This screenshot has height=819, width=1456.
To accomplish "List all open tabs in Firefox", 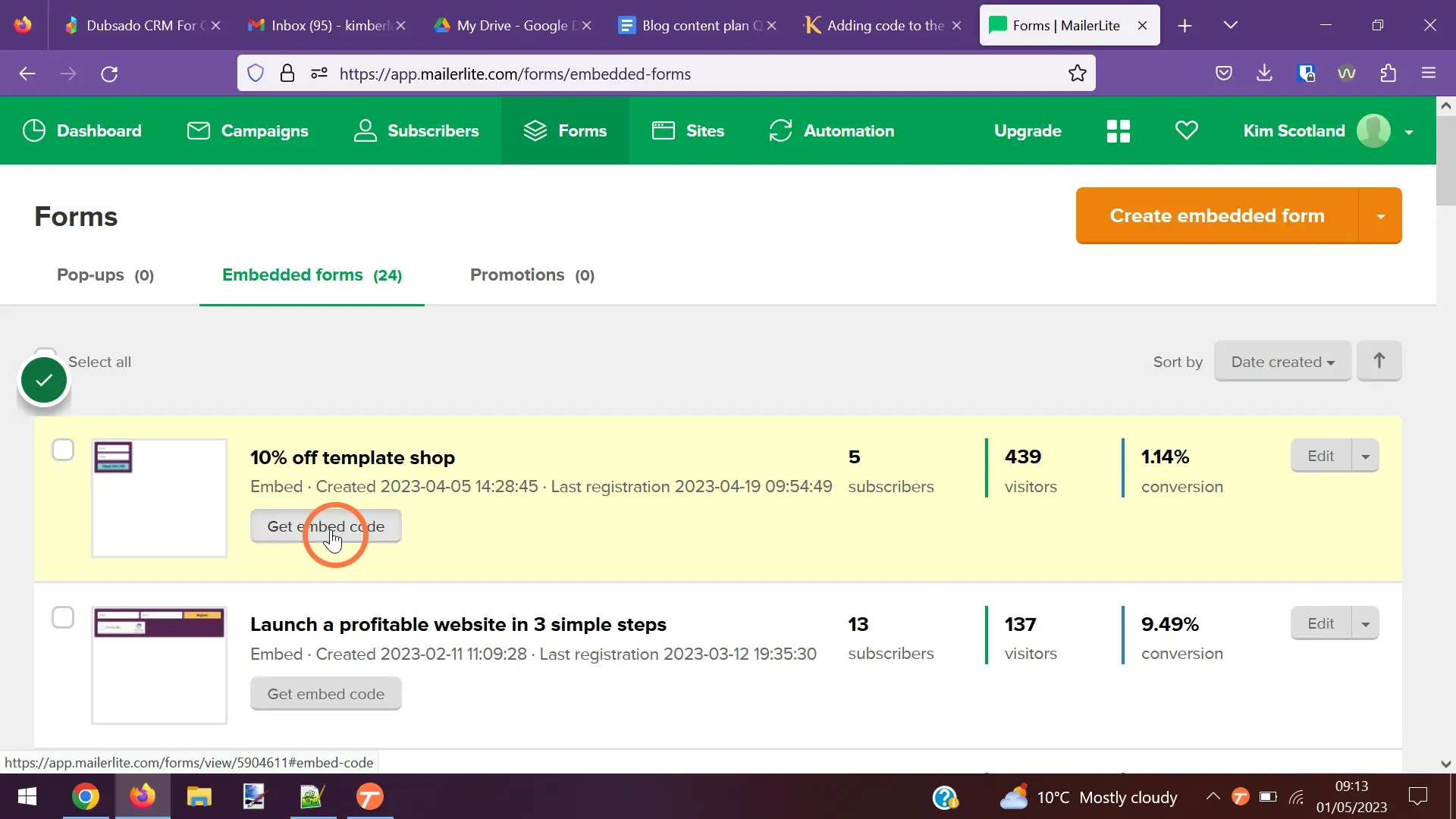I will click(1231, 26).
